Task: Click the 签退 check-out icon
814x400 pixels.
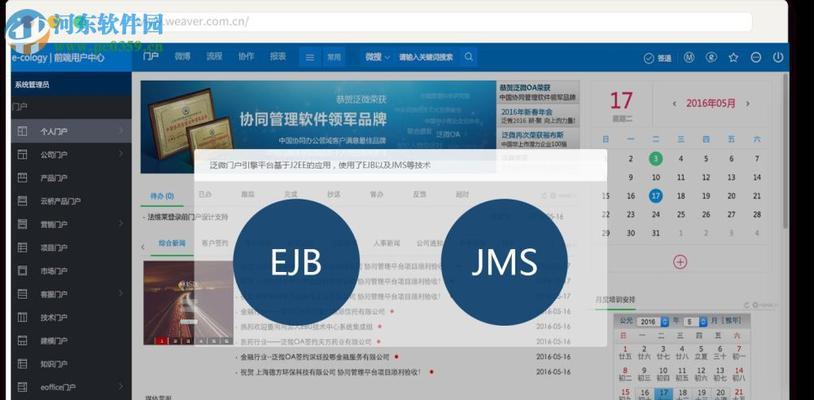Action: (658, 58)
